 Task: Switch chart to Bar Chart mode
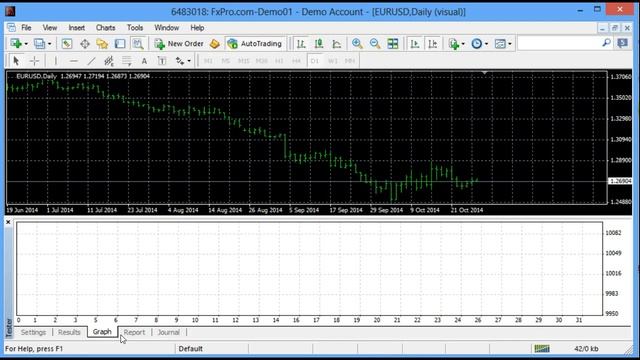click(301, 44)
